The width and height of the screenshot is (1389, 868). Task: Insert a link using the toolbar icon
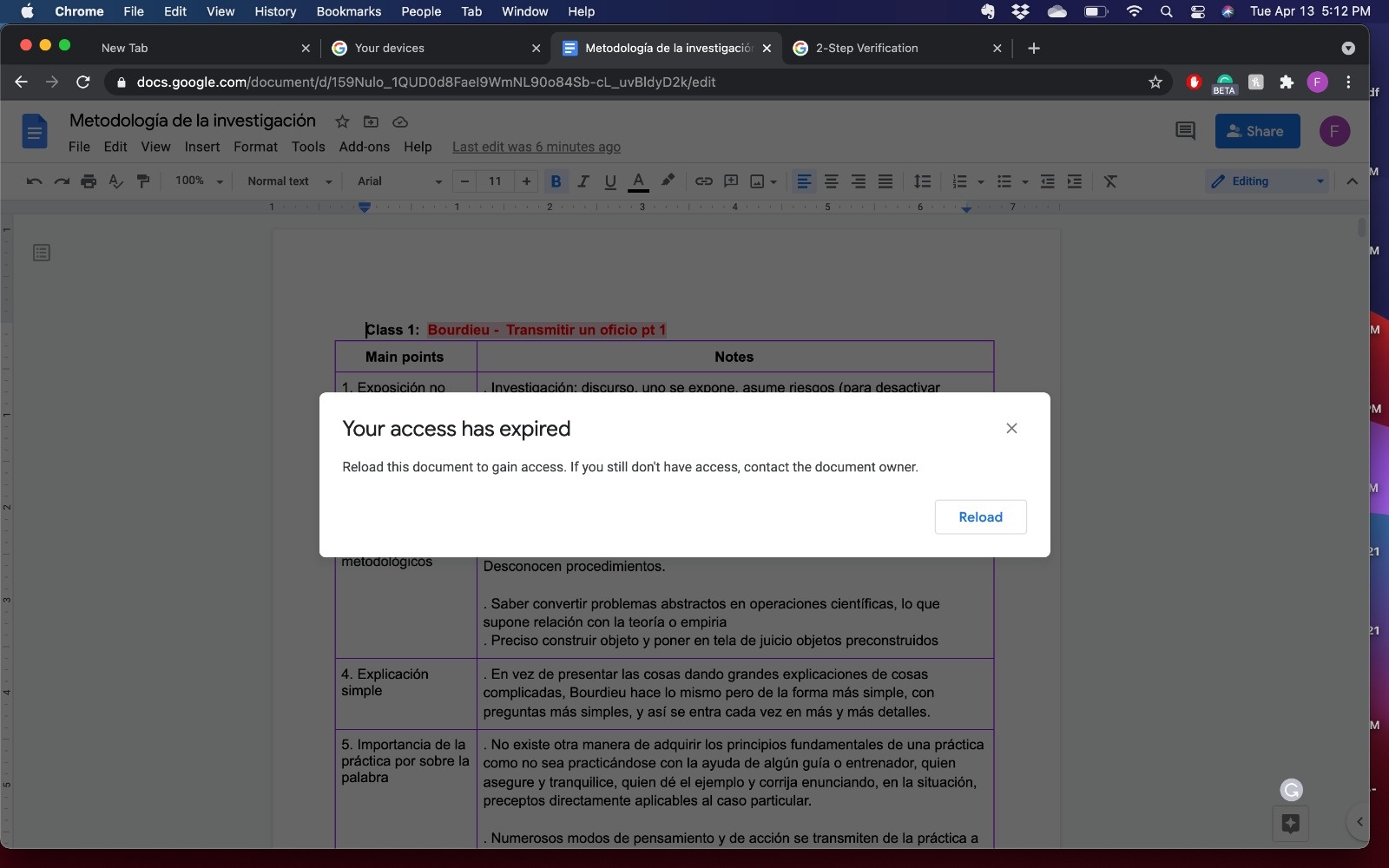click(703, 181)
